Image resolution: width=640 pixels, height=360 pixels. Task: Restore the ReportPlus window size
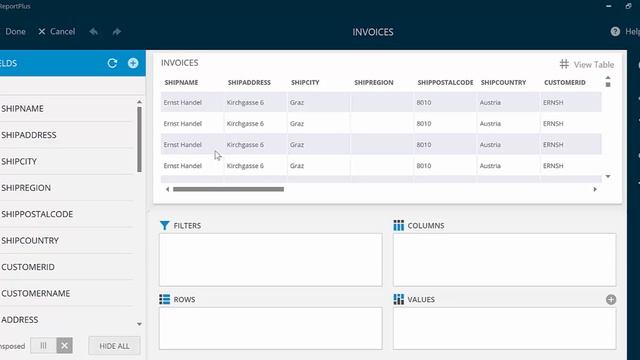(x=629, y=6)
